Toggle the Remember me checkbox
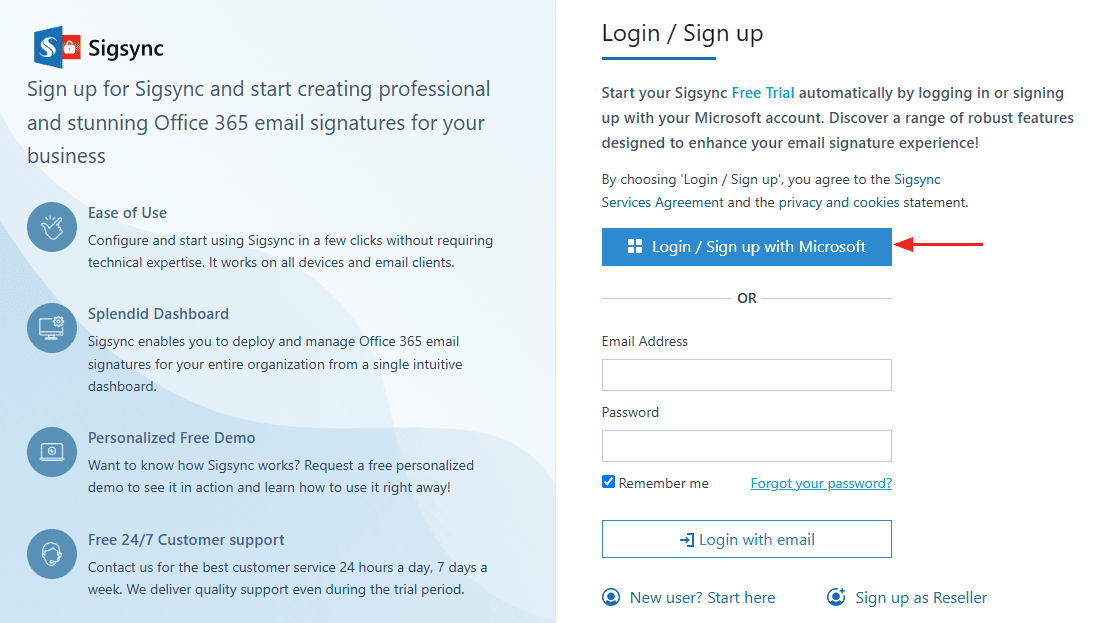 [608, 482]
